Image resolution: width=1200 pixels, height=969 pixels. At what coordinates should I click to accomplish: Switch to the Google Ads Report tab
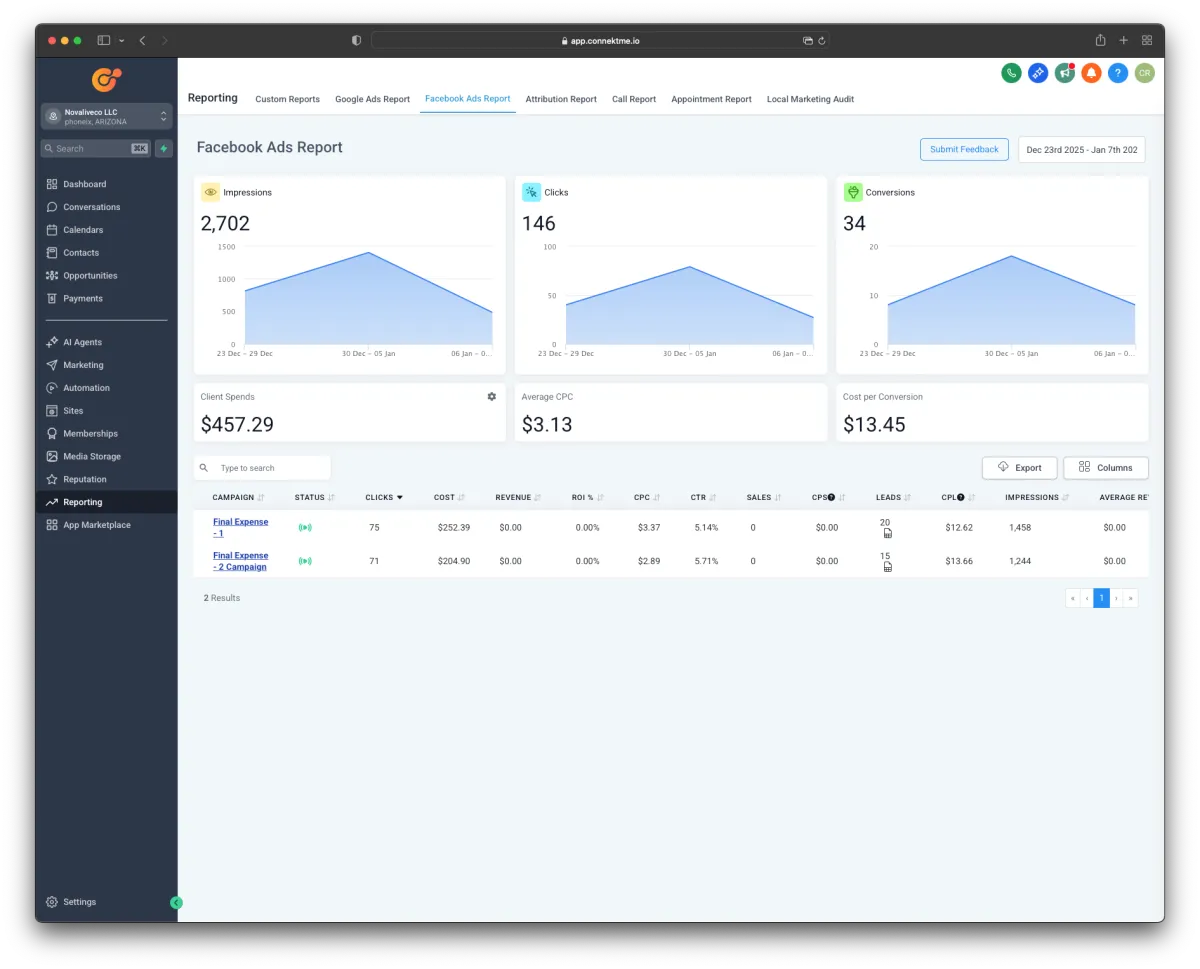tap(372, 99)
